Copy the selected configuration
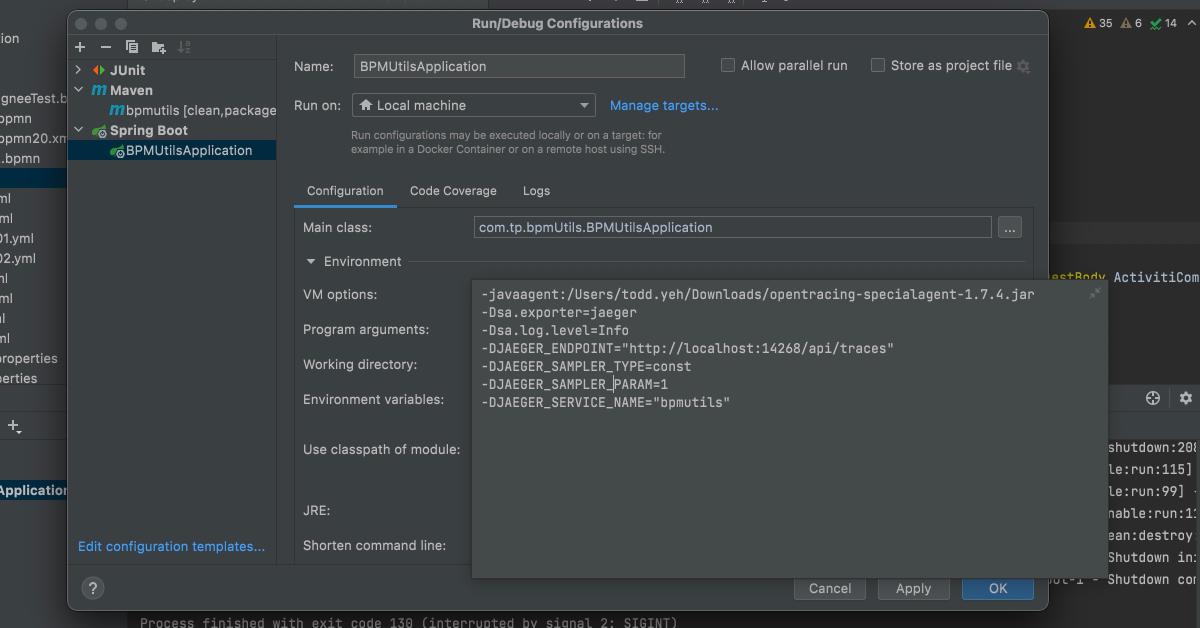 pyautogui.click(x=132, y=47)
